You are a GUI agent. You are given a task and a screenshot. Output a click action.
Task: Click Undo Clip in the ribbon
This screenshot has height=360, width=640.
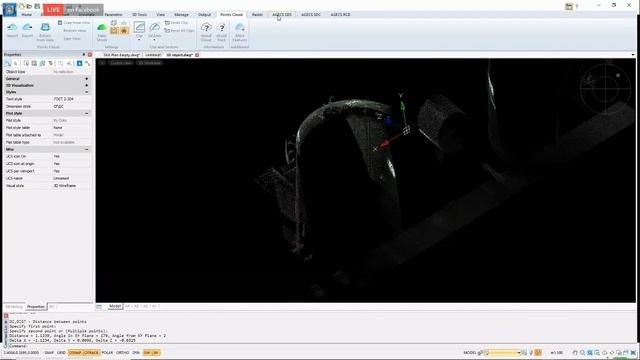point(176,23)
